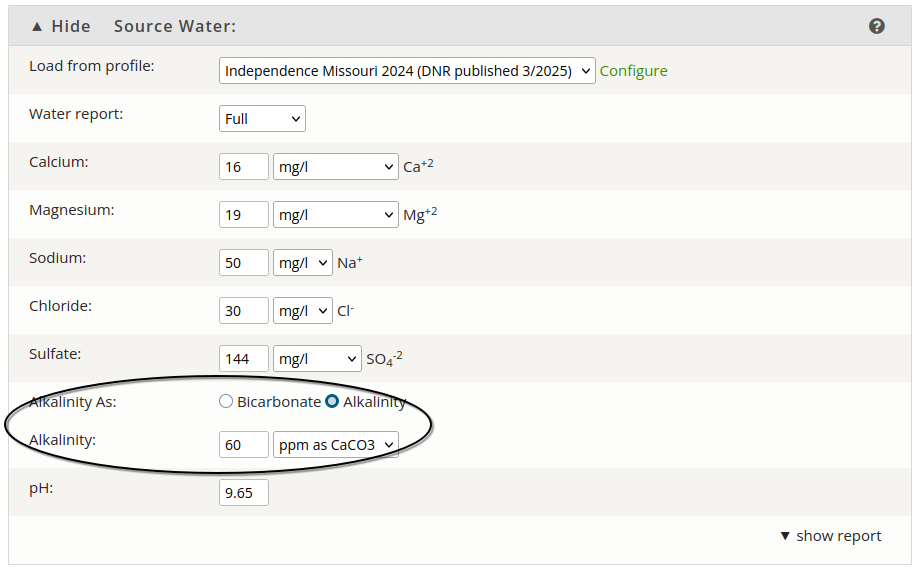Open the Load from profile dropdown

(407, 71)
